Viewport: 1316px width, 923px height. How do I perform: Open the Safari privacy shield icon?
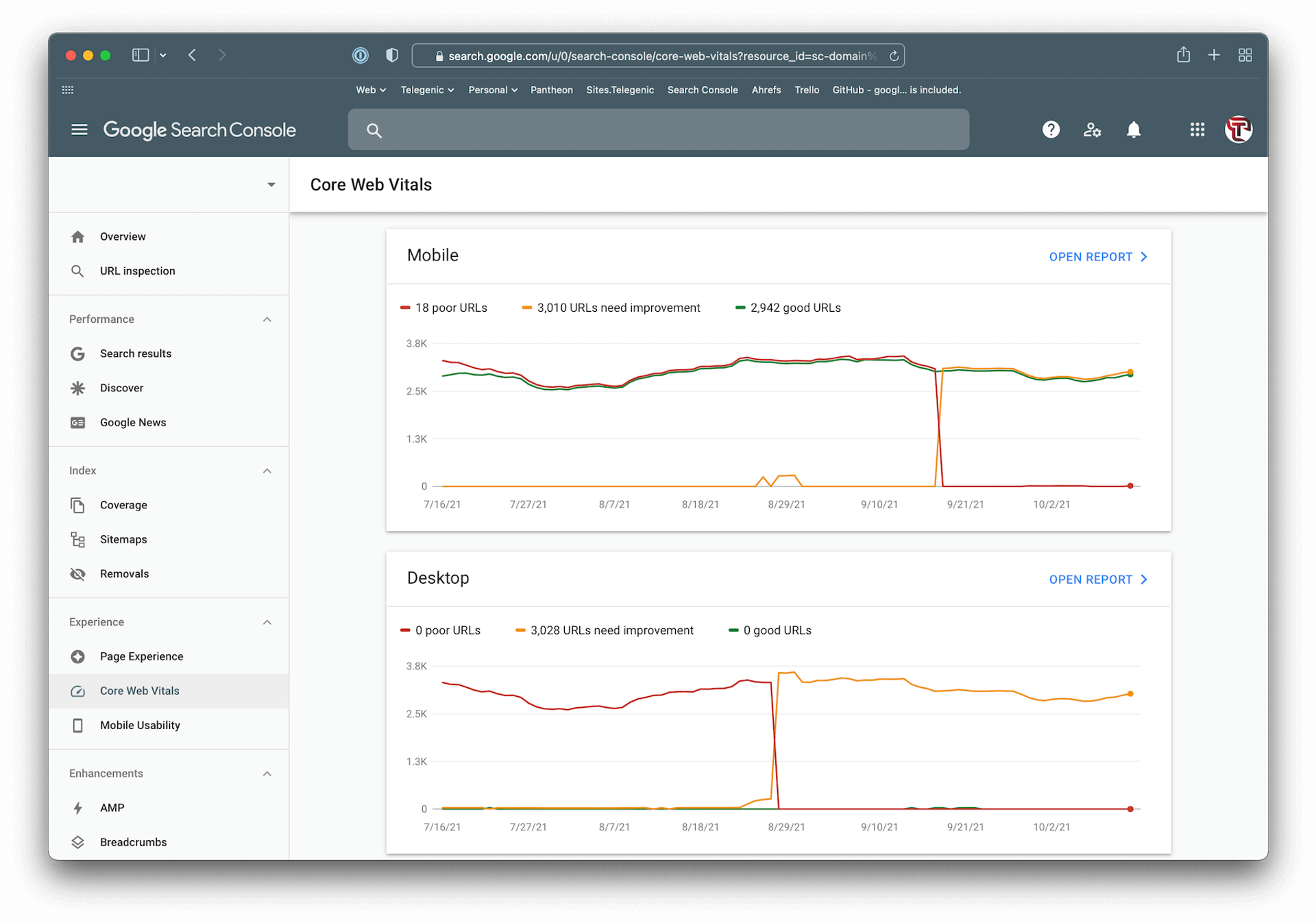(392, 56)
